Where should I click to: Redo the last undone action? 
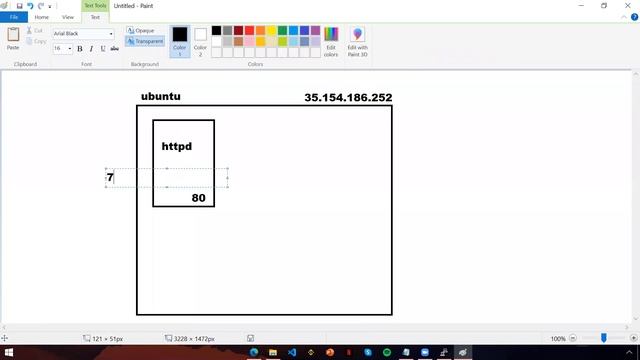[x=41, y=6]
